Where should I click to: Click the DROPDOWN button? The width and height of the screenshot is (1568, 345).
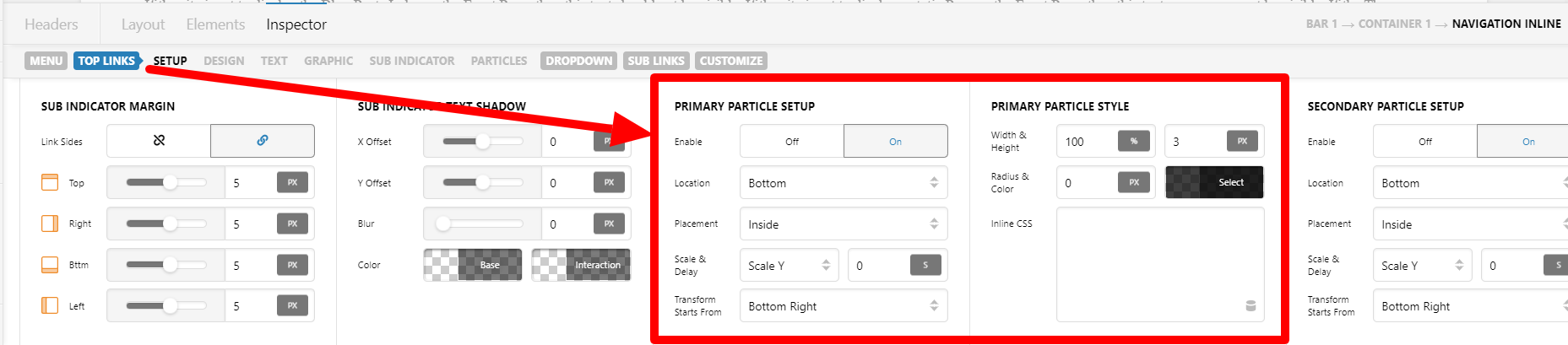pyautogui.click(x=579, y=61)
